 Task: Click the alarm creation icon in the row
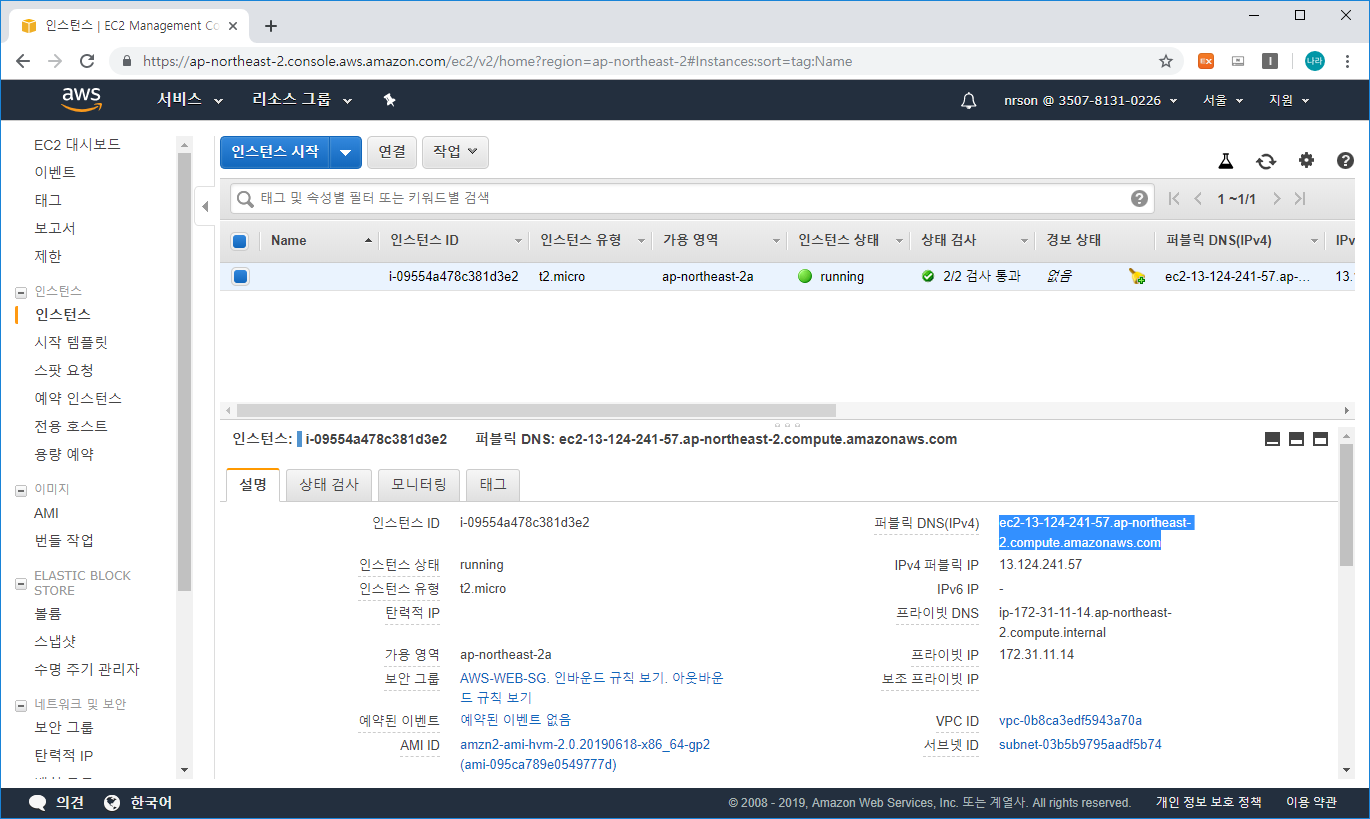coord(1137,276)
